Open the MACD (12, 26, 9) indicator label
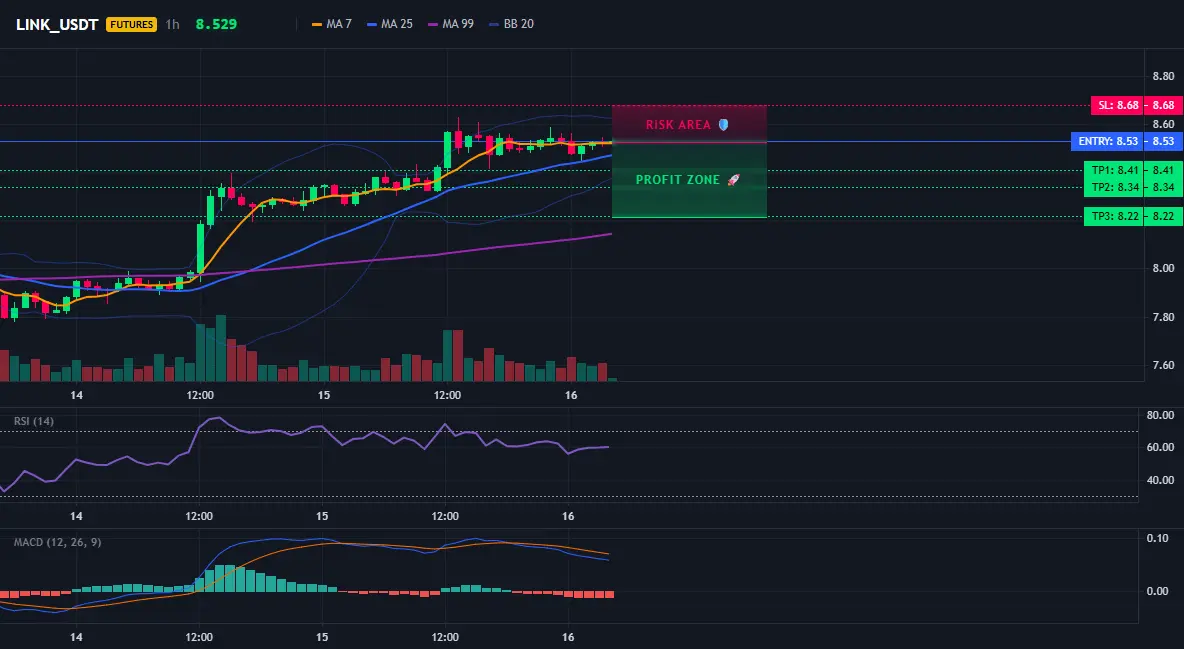The image size is (1184, 649). point(57,542)
